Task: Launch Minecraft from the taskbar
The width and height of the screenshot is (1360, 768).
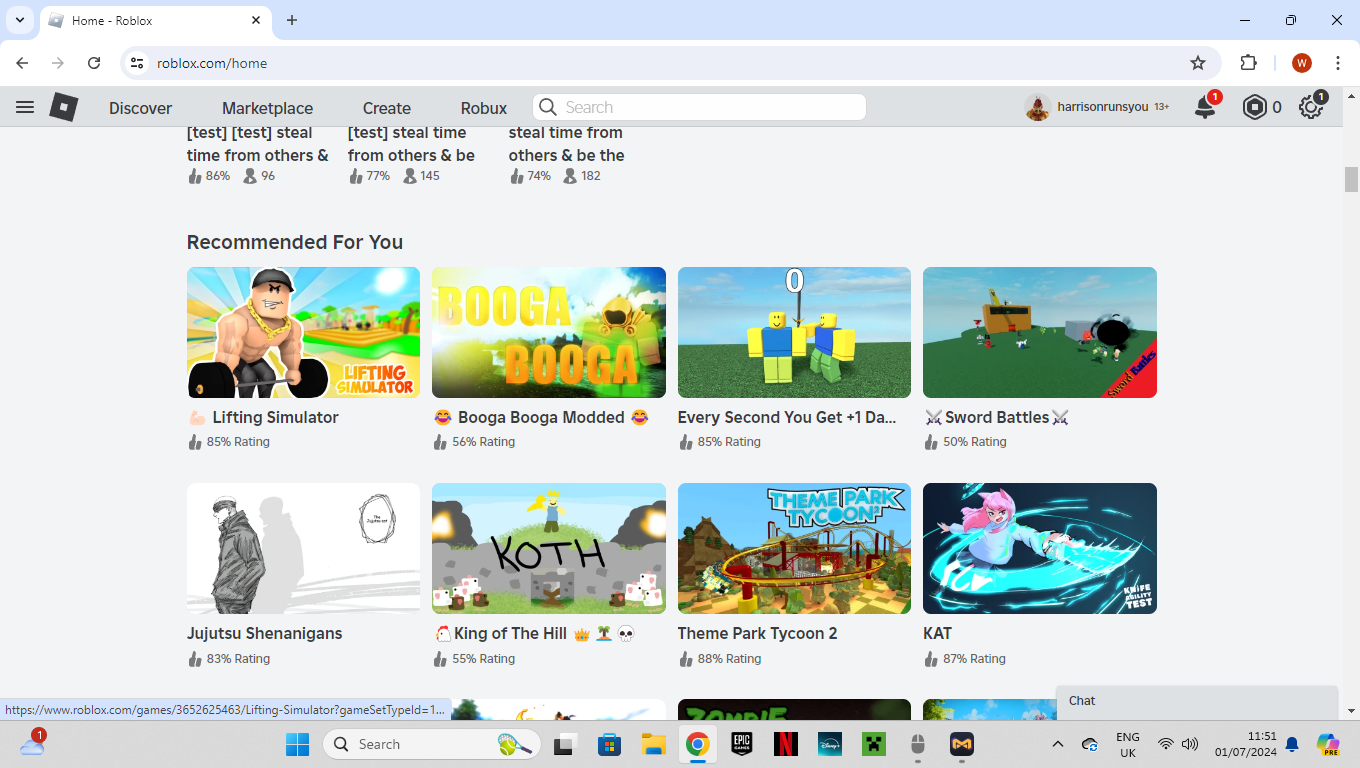Action: 874,744
